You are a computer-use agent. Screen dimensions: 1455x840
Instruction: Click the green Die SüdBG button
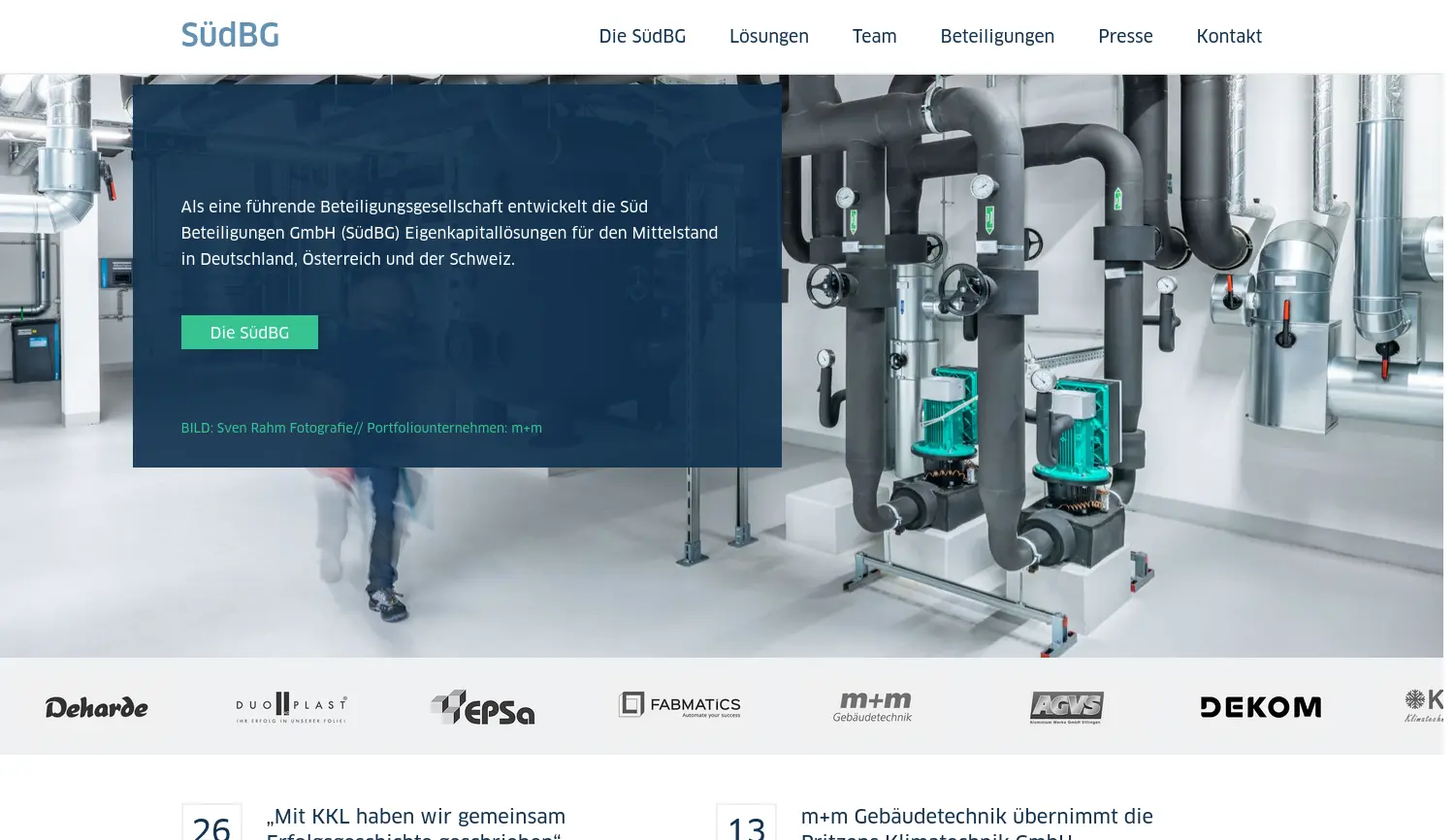tap(249, 332)
